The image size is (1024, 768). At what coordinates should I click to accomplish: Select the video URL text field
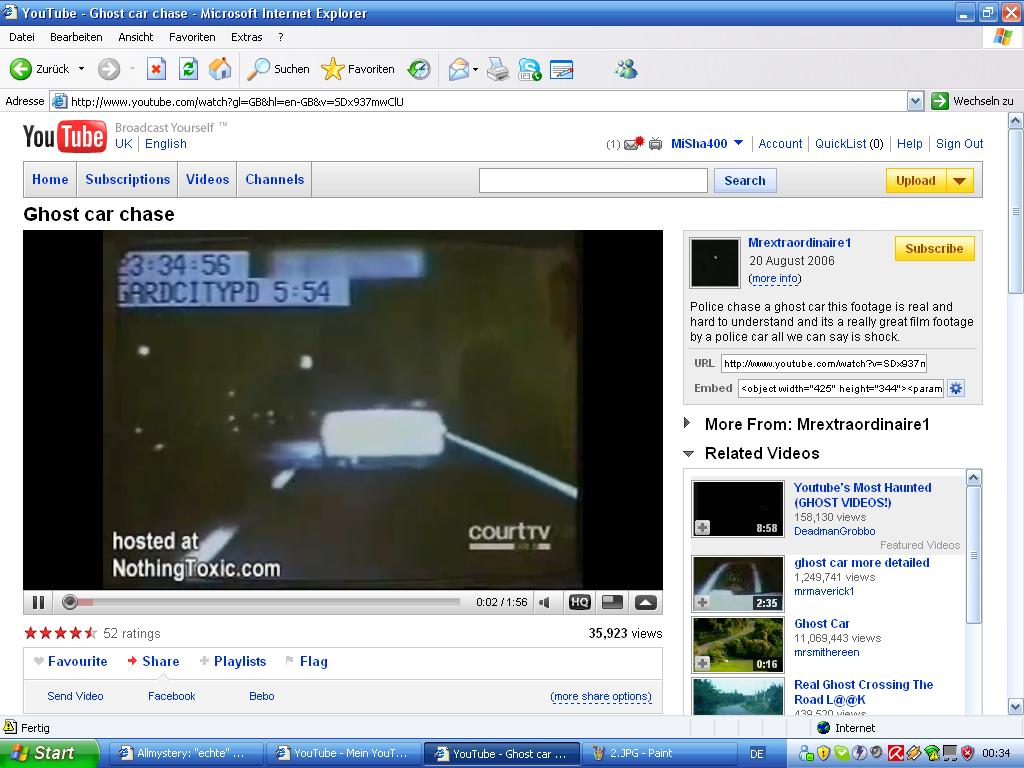coord(824,364)
